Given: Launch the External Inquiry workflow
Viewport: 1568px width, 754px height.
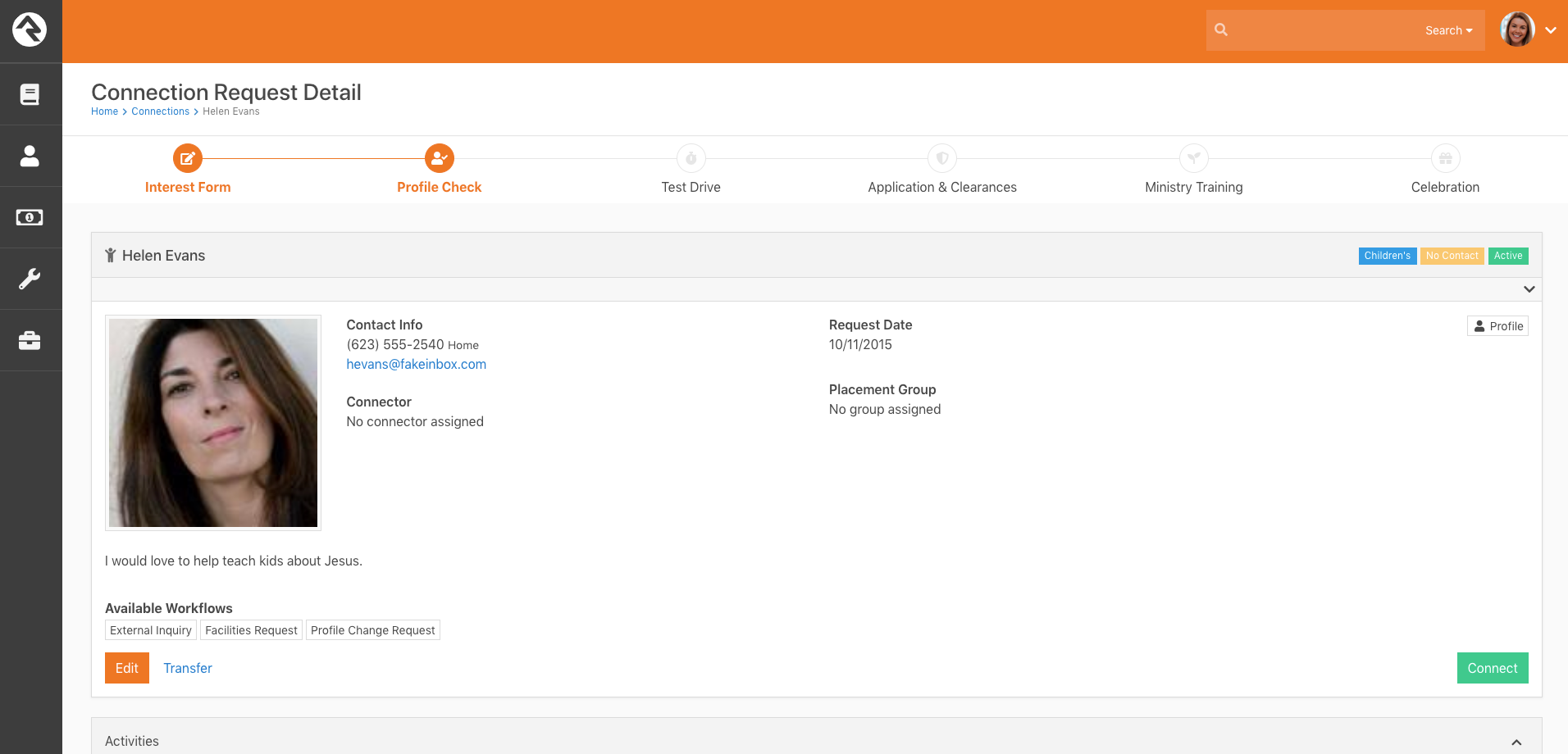Looking at the screenshot, I should pyautogui.click(x=151, y=630).
